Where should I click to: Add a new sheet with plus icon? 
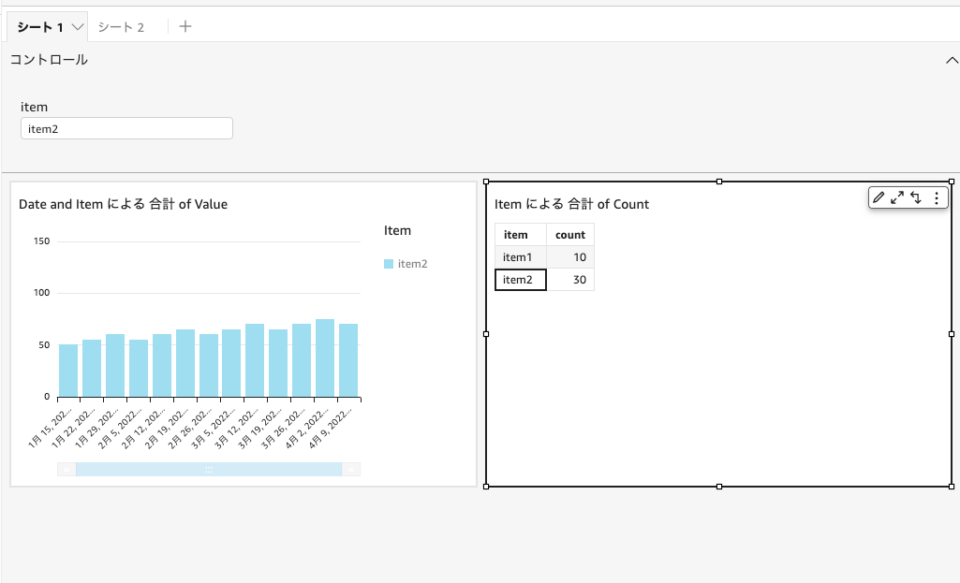184,27
